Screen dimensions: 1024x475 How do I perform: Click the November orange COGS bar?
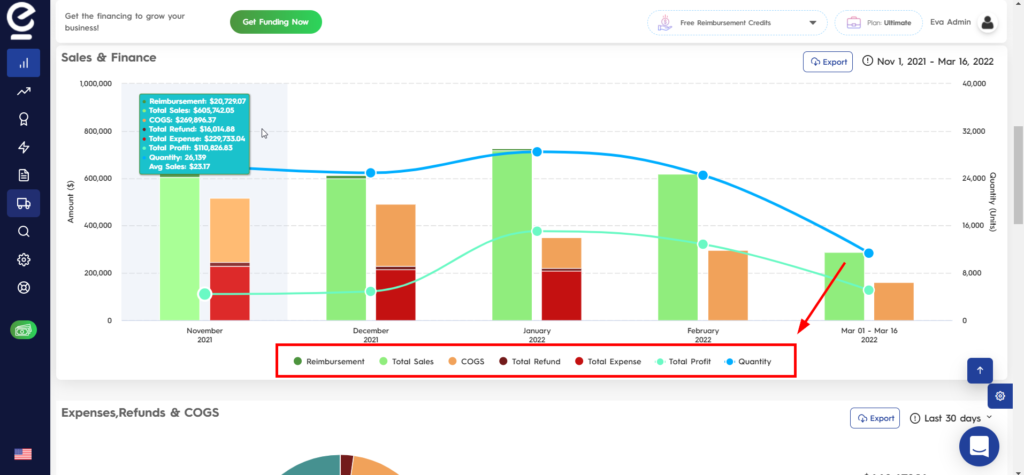point(230,231)
